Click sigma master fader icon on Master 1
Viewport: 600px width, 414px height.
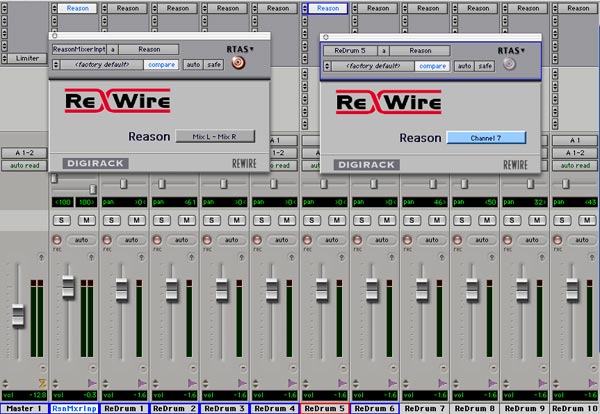click(42, 383)
